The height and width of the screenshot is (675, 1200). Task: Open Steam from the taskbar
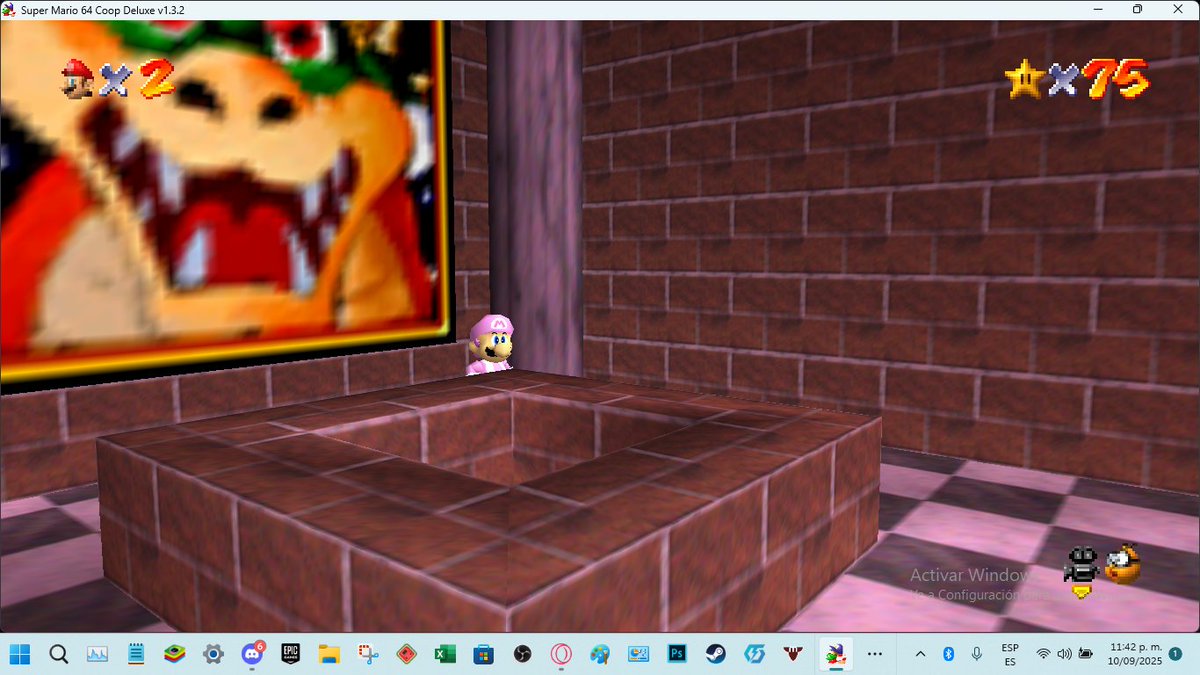(715, 655)
